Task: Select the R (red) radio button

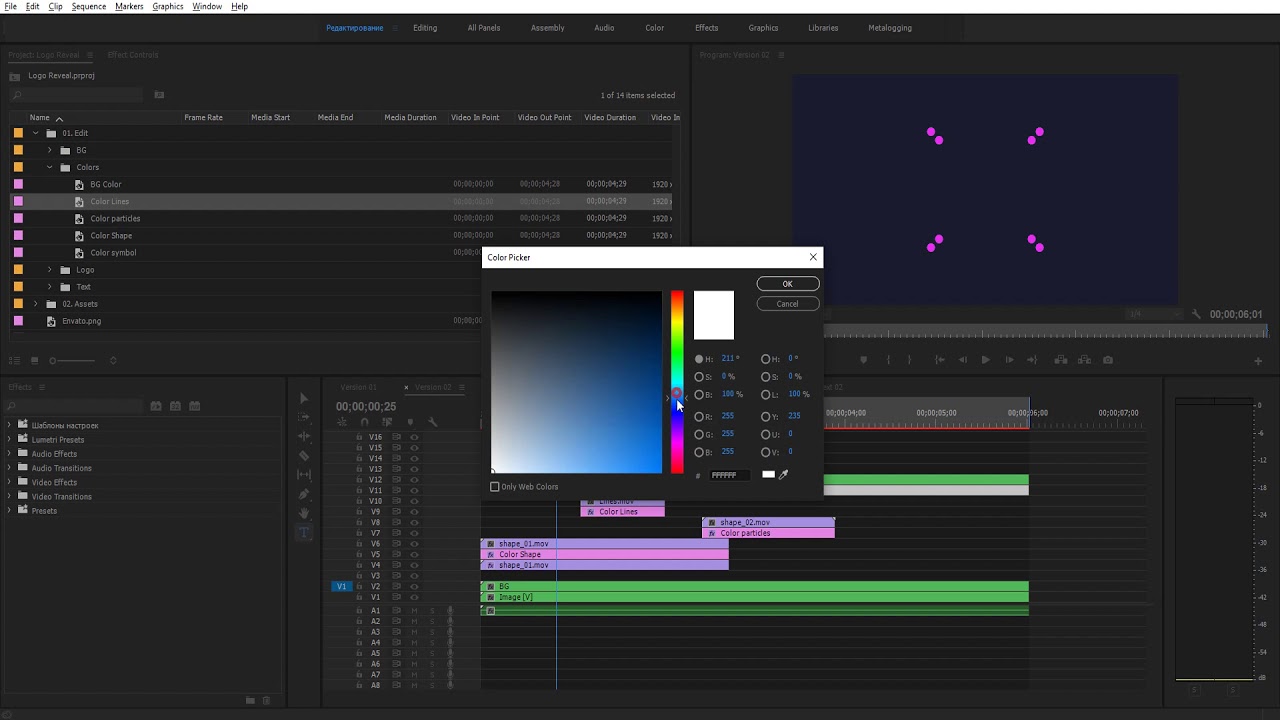Action: click(699, 417)
